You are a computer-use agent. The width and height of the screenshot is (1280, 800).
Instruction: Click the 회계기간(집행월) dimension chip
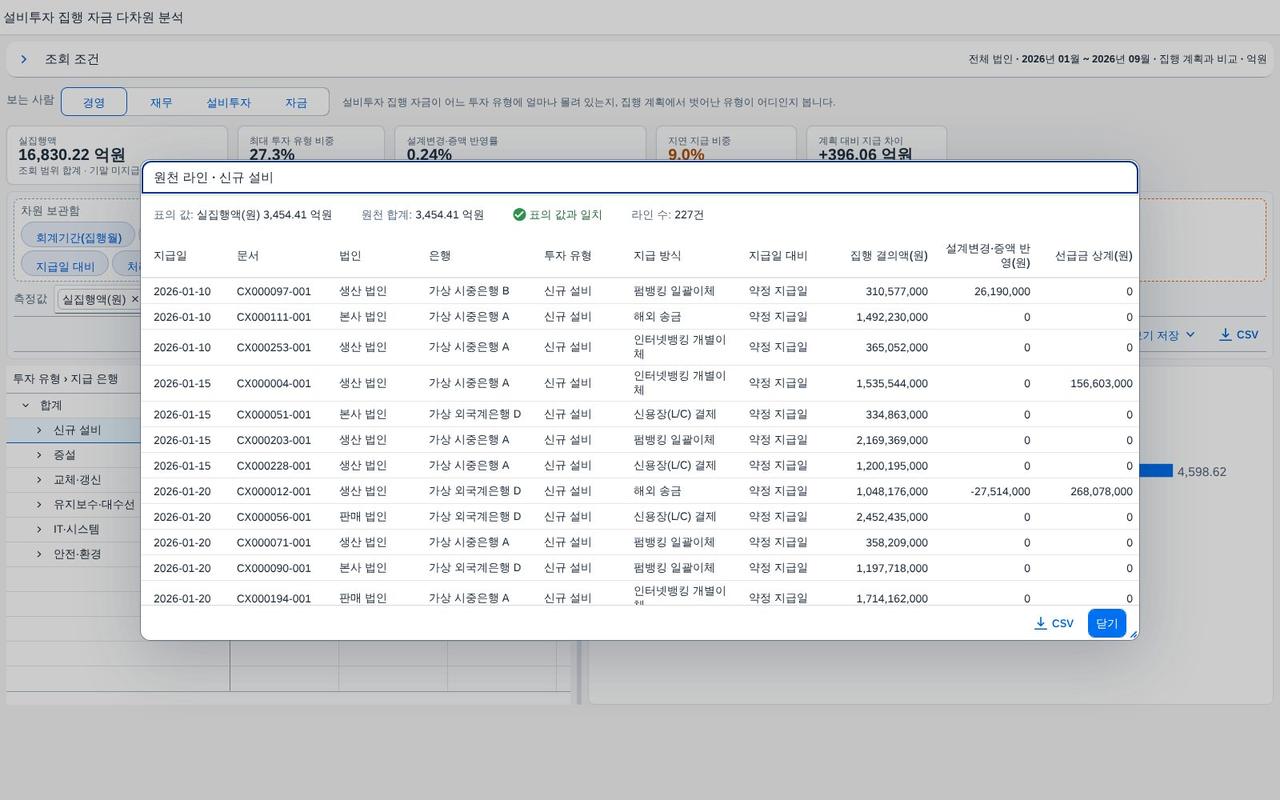pyautogui.click(x=78, y=237)
